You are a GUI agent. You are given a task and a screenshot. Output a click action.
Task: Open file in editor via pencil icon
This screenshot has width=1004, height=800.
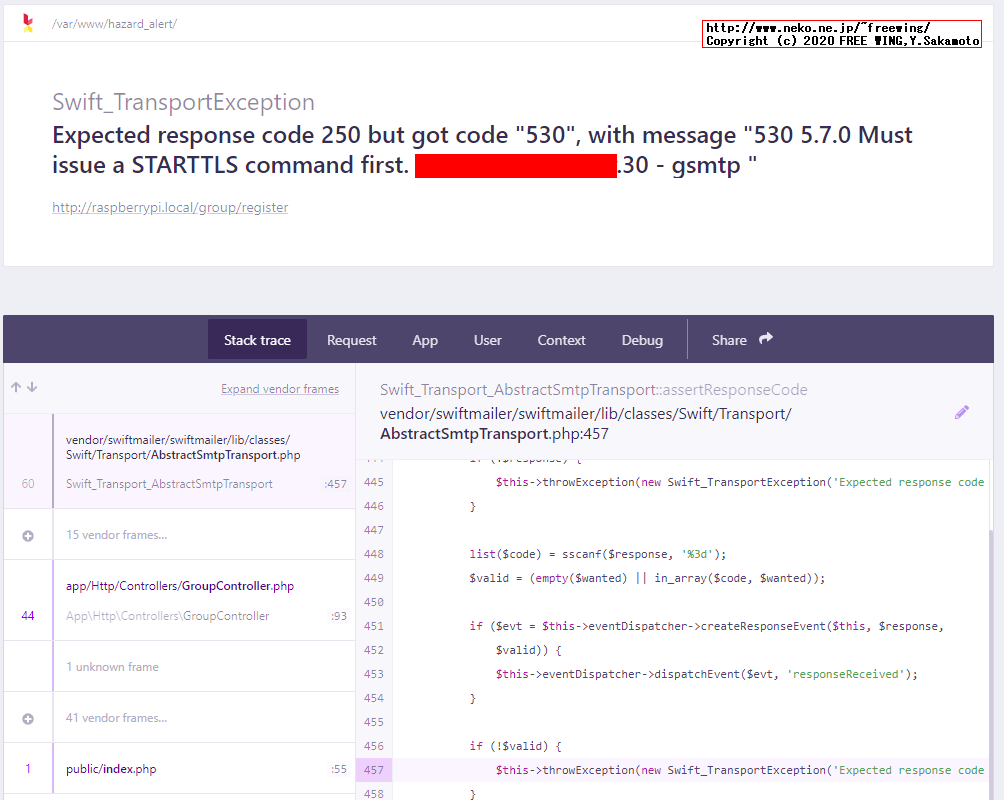(x=962, y=411)
